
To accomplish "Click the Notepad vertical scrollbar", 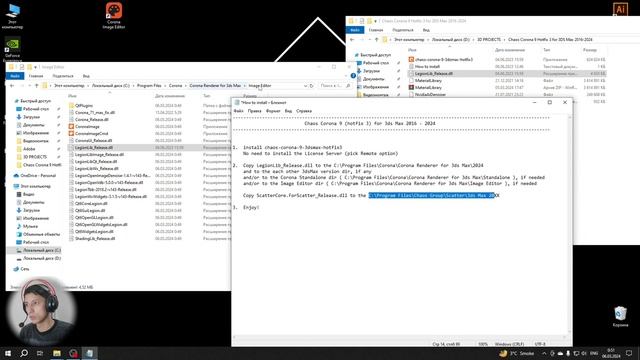I will (570, 225).
